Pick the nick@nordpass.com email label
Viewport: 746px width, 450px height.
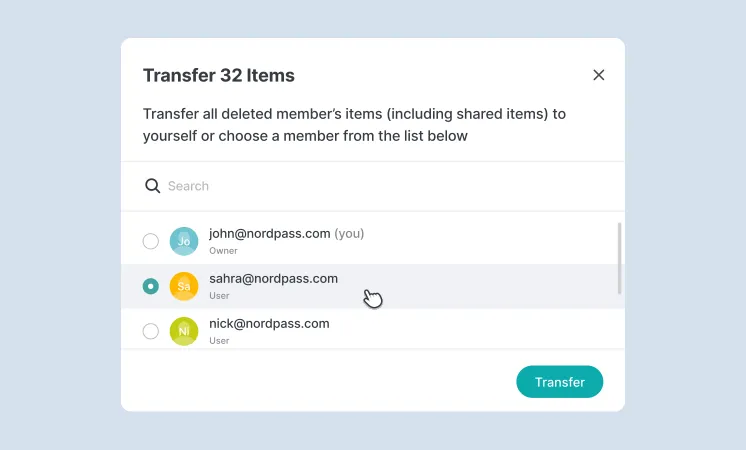point(269,324)
